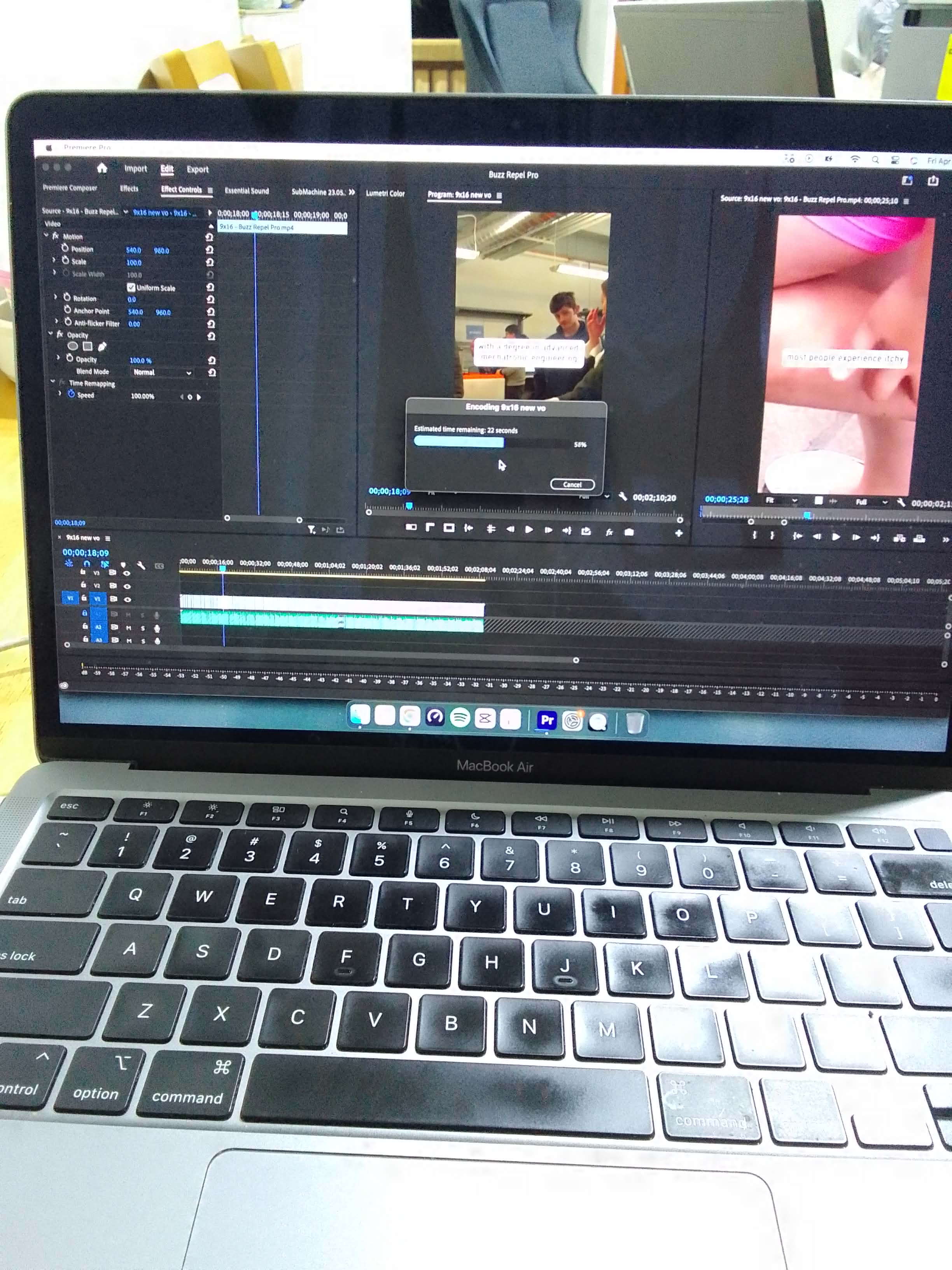Screen dimensions: 952x1270
Task: Create an ellipse mask under Opacity
Action: (x=73, y=346)
